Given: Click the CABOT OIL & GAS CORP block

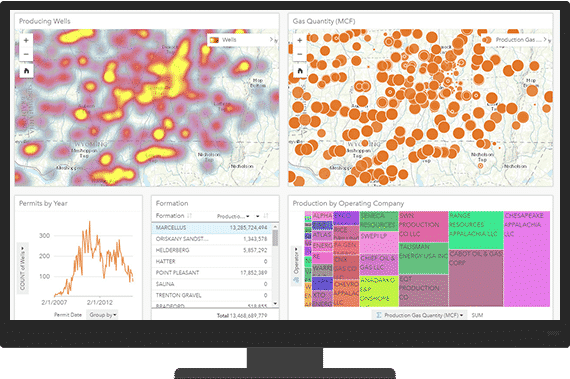Looking at the screenshot, I should coord(476,278).
